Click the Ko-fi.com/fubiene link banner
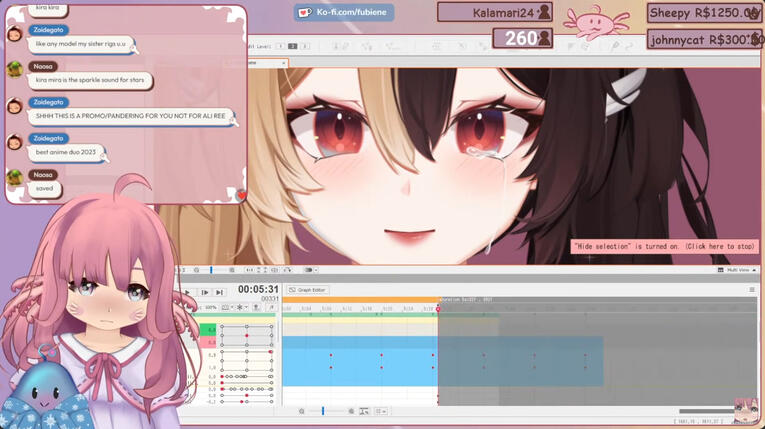Viewport: 765px width, 429px height. pos(344,12)
